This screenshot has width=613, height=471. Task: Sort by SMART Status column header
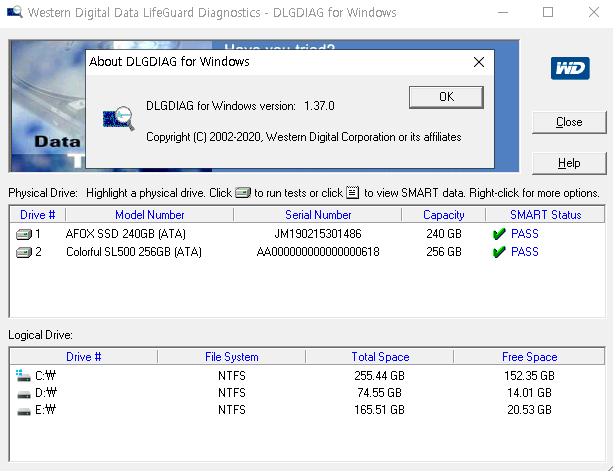tap(545, 215)
